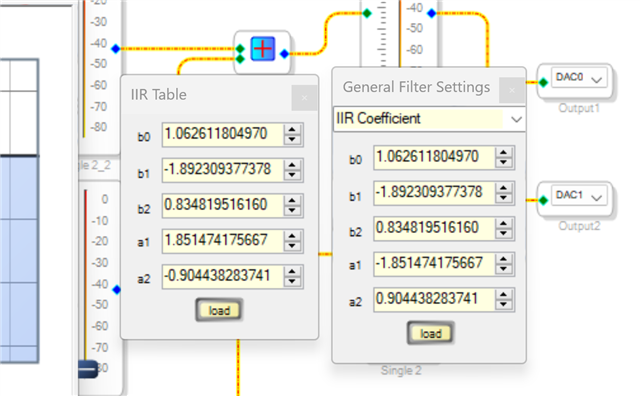Decrement a2 value in IIR Table
The width and height of the screenshot is (640, 396).
pyautogui.click(x=292, y=281)
